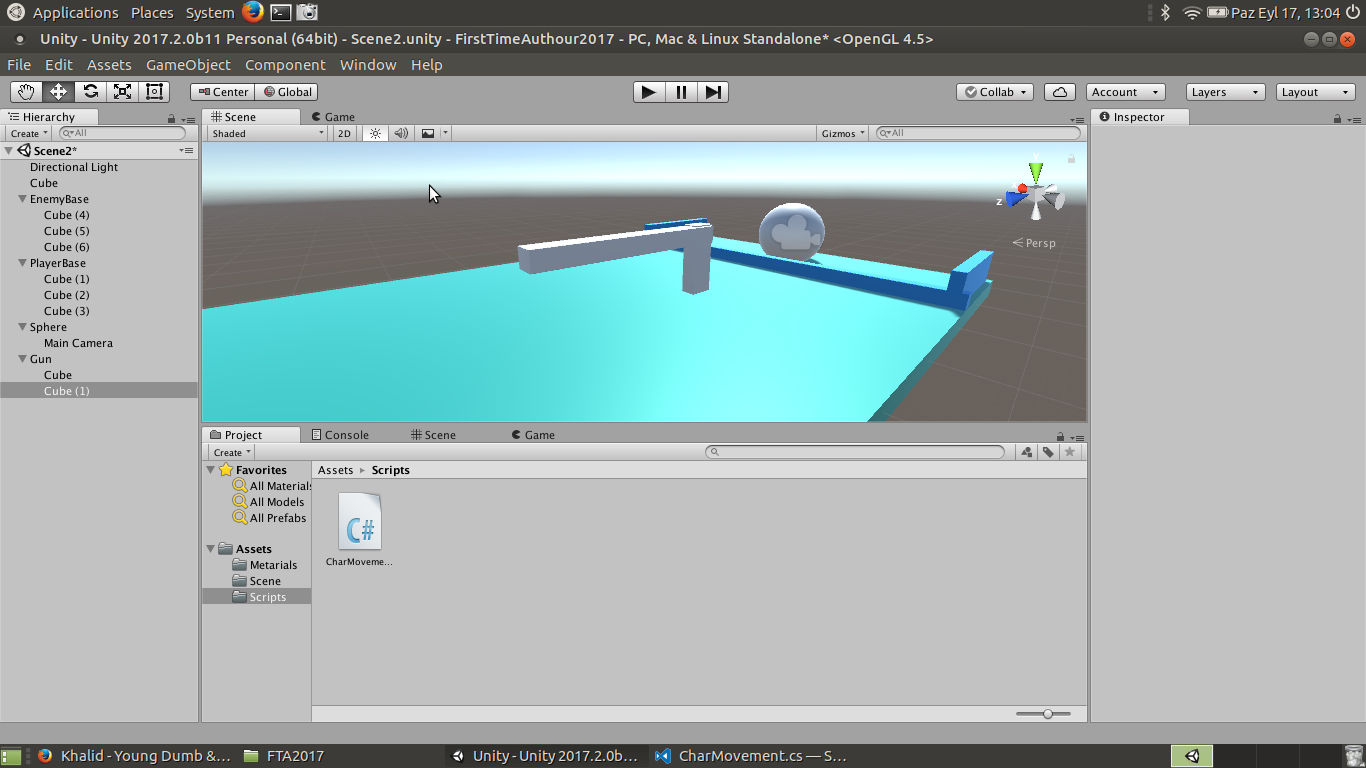Open the Window menu
1366x768 pixels.
(368, 65)
